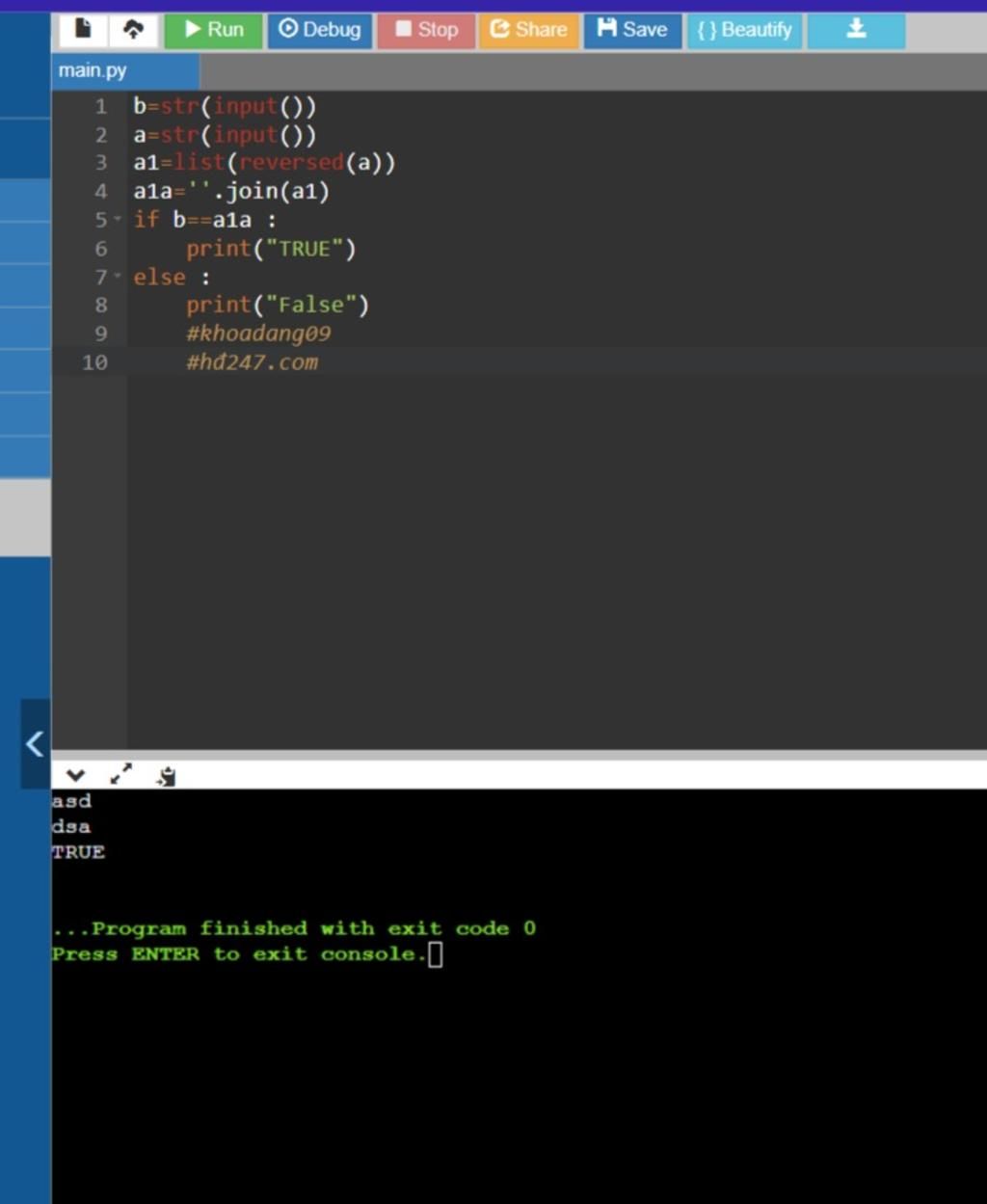
Task: Click the 'if b==a1a :' line
Action: point(204,220)
